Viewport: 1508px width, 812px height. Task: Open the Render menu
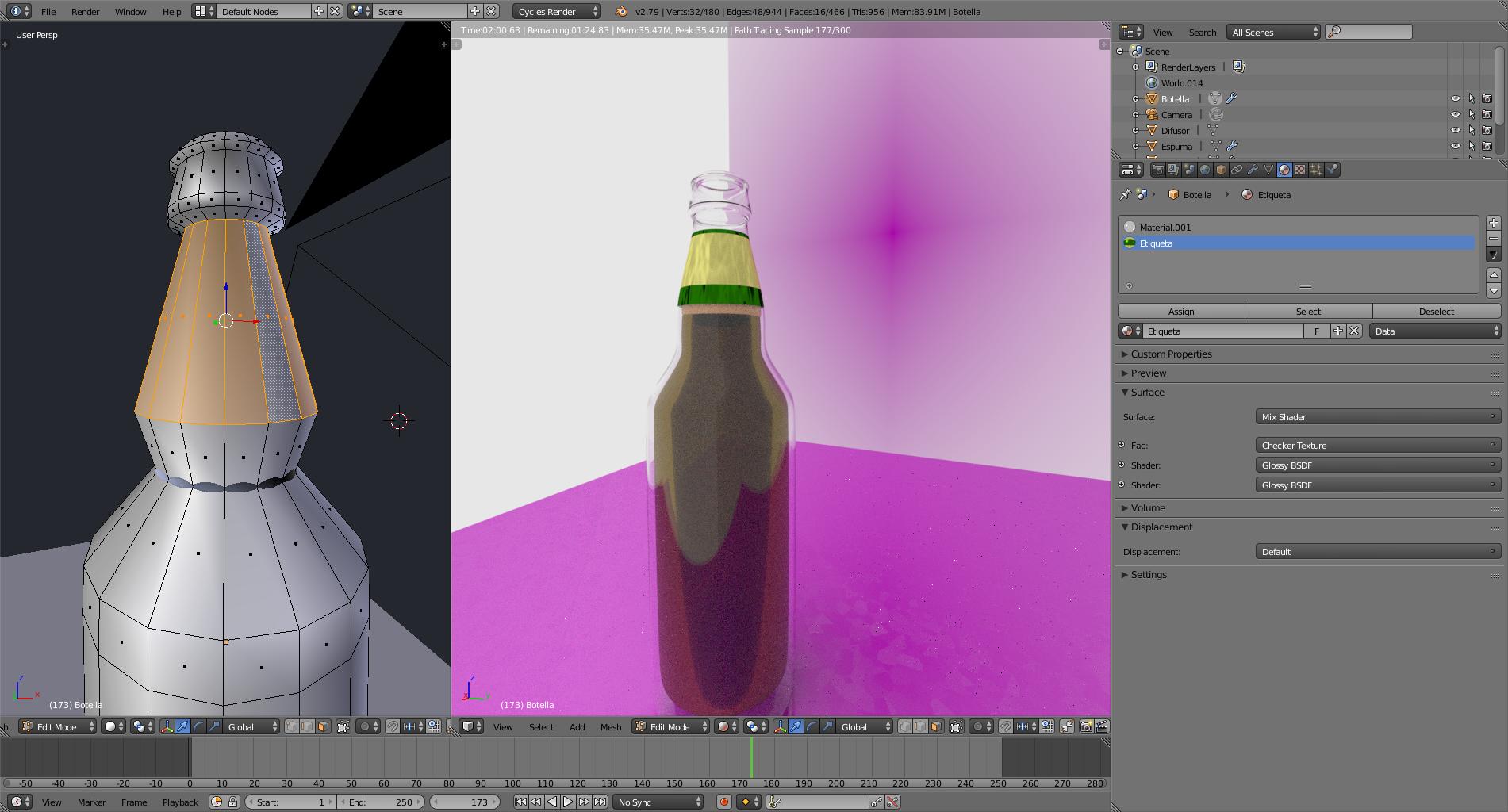point(85,12)
